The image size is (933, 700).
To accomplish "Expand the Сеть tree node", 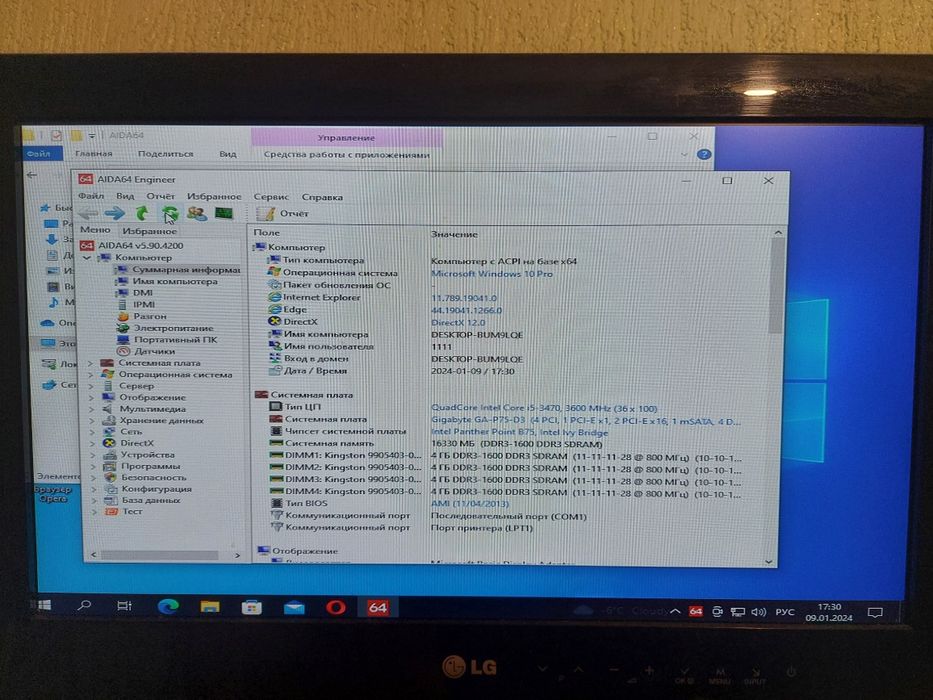I will tap(92, 432).
